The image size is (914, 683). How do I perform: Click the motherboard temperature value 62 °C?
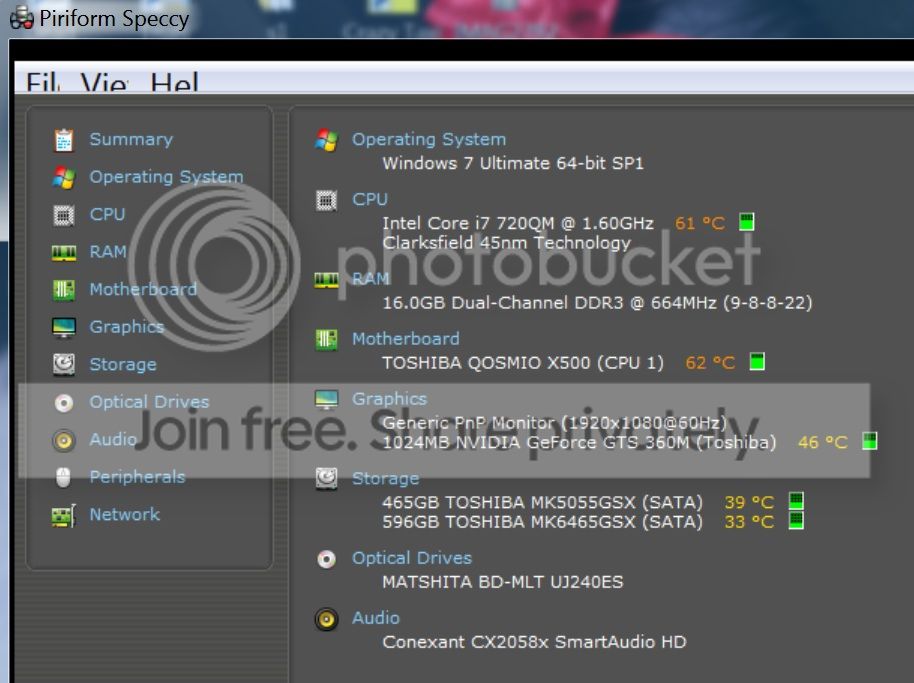710,362
